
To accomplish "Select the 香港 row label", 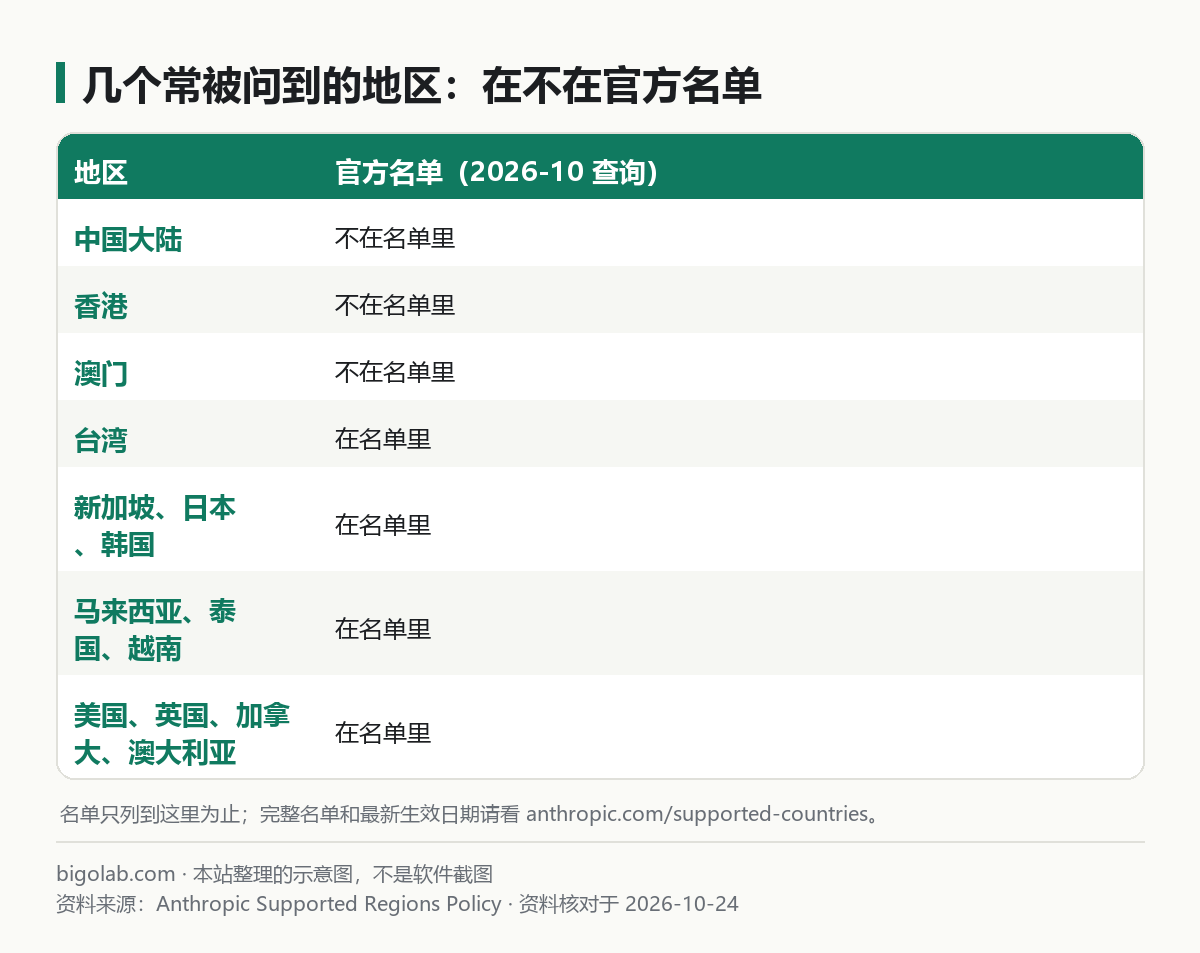I will pyautogui.click(x=101, y=306).
